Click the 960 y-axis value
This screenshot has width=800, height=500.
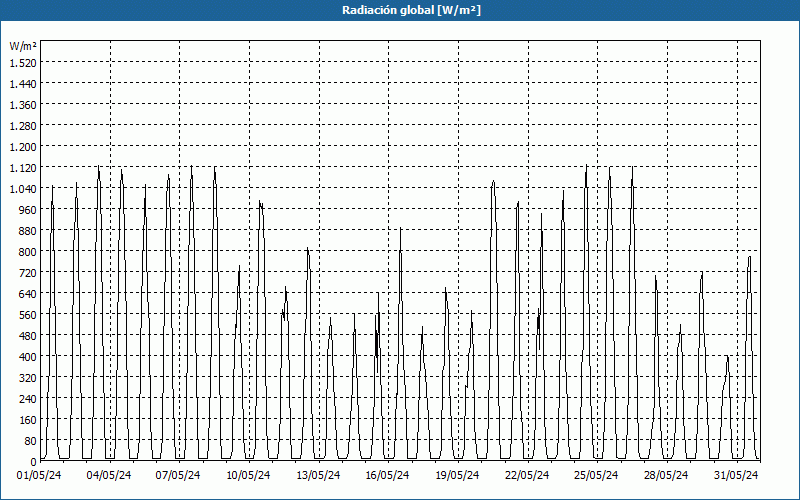tap(29, 210)
